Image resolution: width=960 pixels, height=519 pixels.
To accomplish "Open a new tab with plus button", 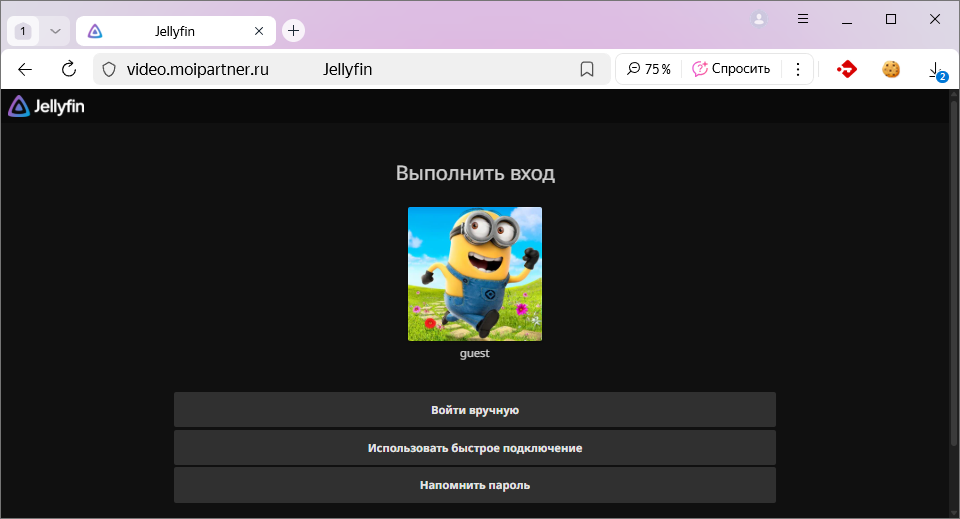I will tap(293, 31).
